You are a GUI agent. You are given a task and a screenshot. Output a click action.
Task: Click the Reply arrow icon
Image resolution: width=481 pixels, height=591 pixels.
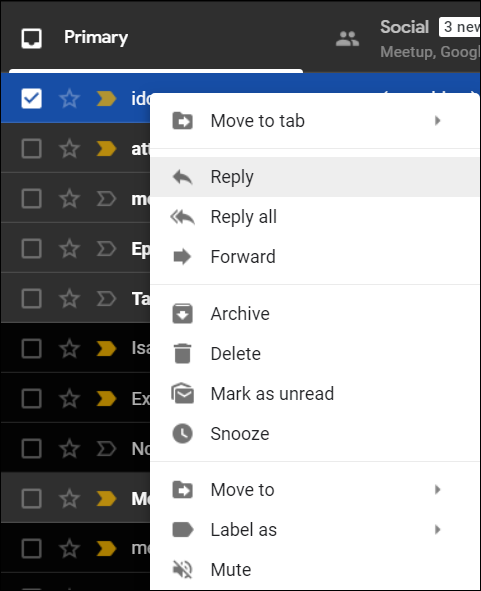coord(182,177)
